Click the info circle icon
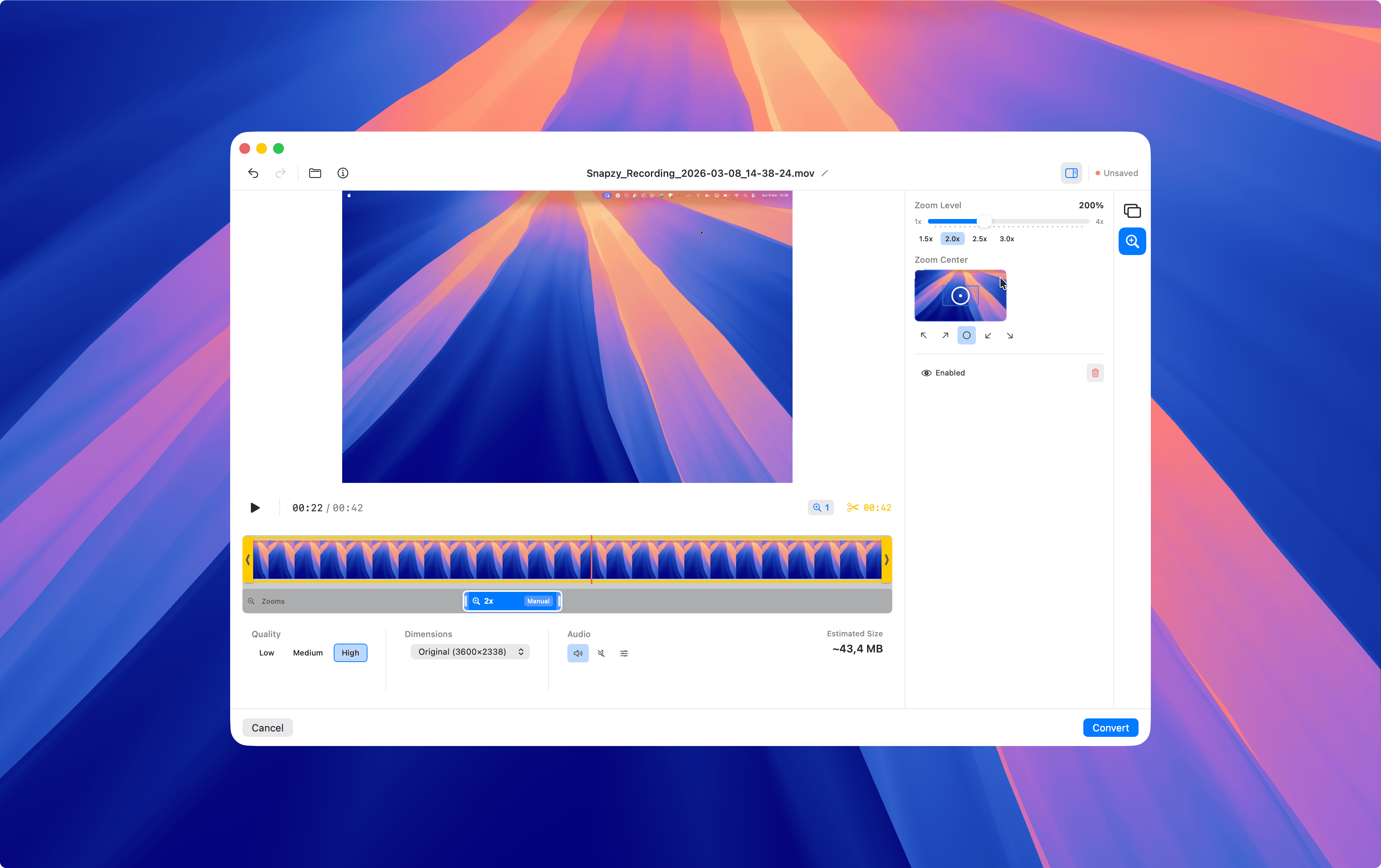The width and height of the screenshot is (1381, 868). point(343,173)
